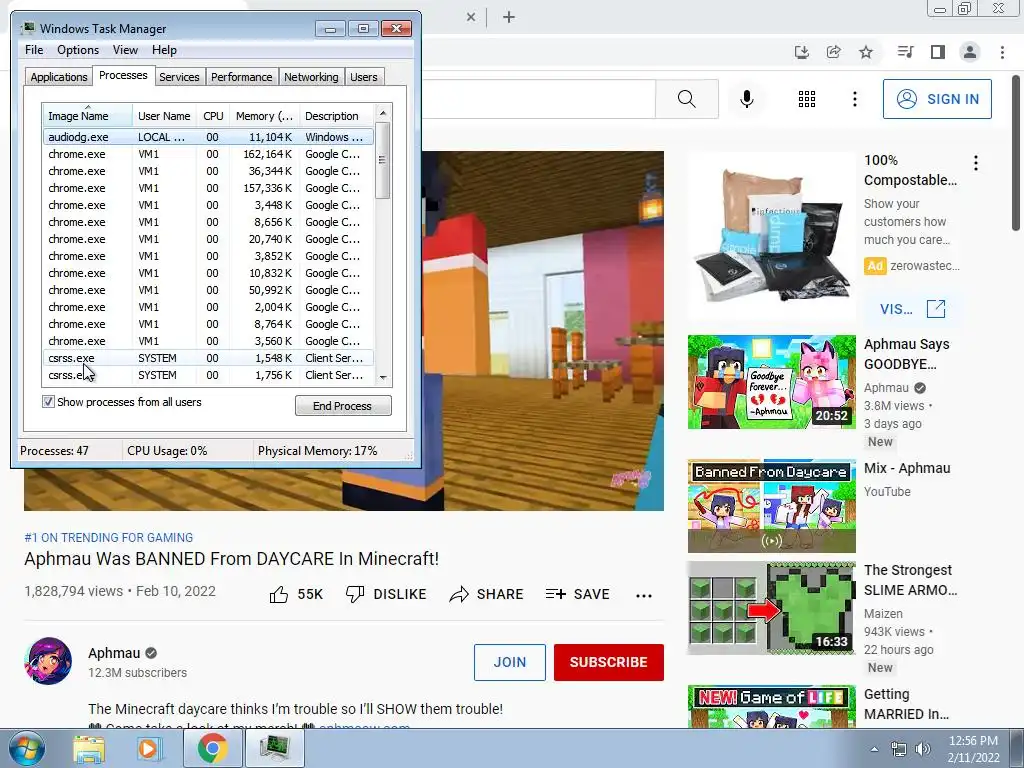Toggle Show processes from all users checkbox
This screenshot has height=768, width=1024.
point(48,402)
